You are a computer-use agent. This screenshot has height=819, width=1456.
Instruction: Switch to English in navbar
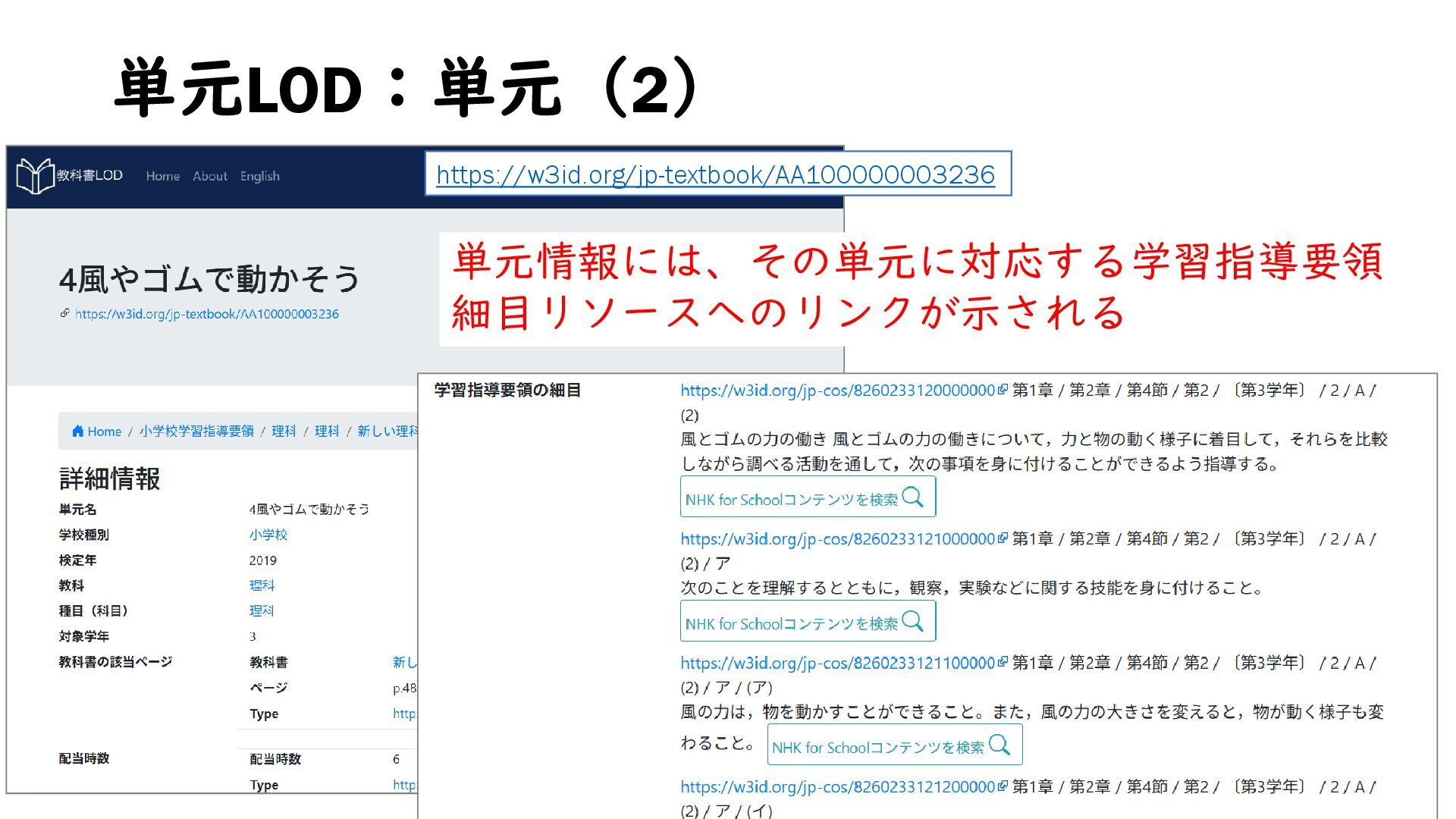tap(259, 176)
